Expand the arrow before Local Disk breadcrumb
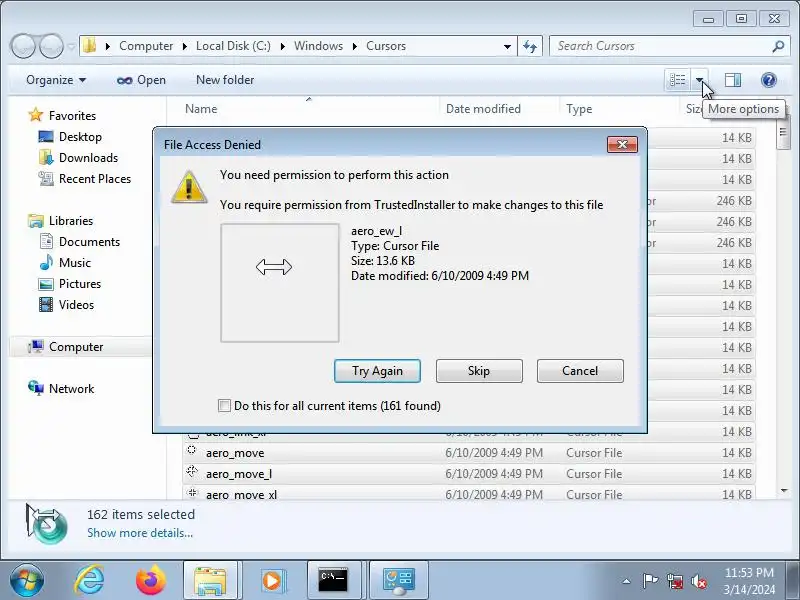Viewport: 800px width, 600px height. coord(185,46)
